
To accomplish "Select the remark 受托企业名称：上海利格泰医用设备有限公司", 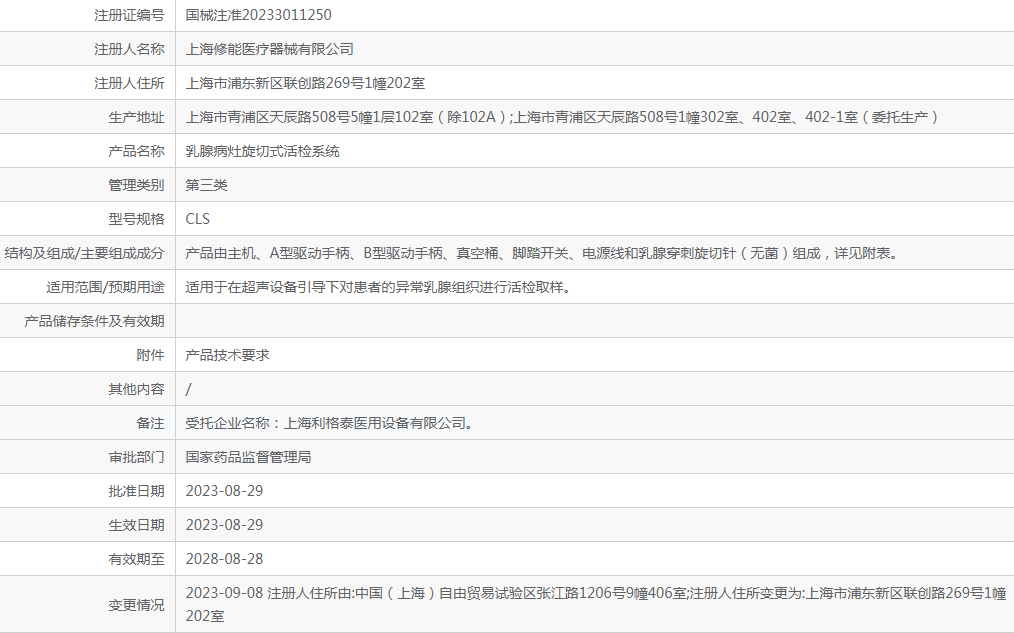I will (330, 424).
